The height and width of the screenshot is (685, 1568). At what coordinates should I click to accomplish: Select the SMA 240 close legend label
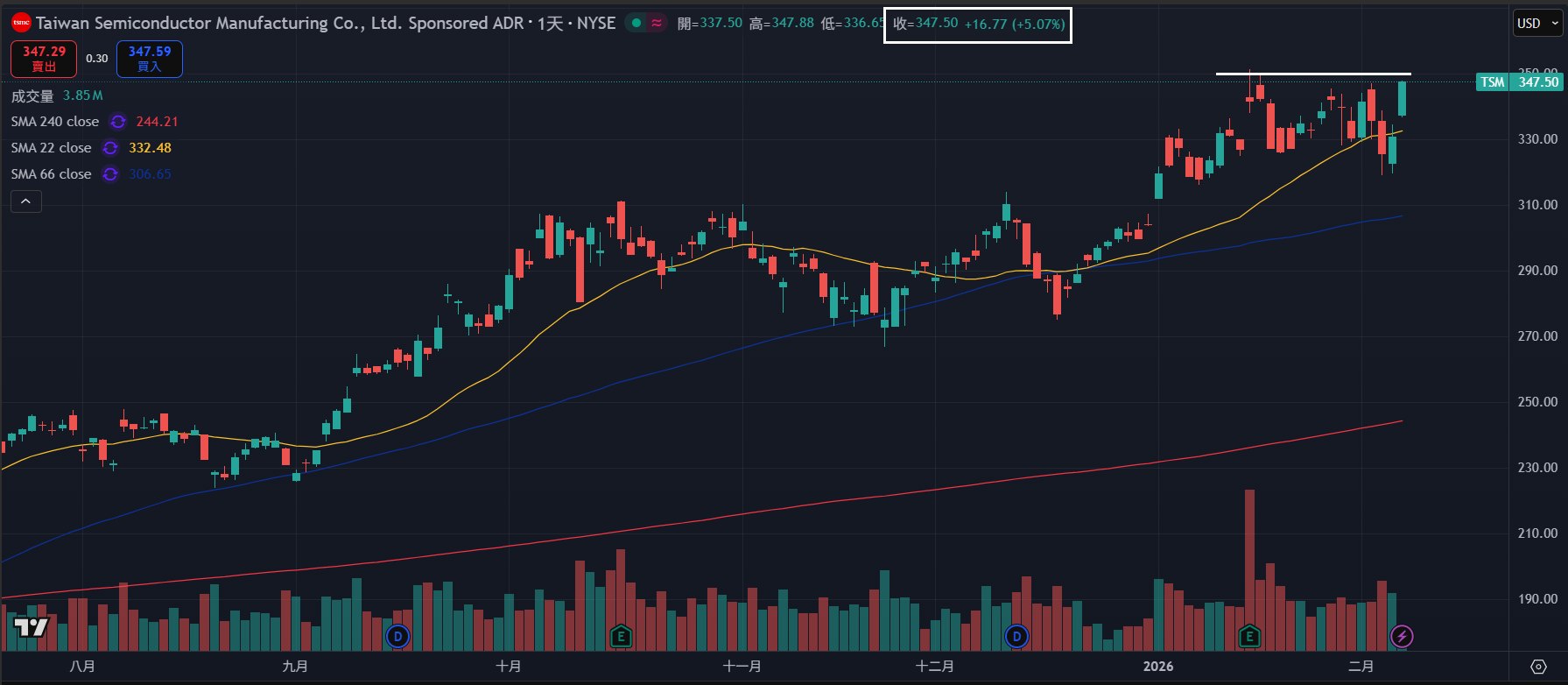click(x=55, y=122)
